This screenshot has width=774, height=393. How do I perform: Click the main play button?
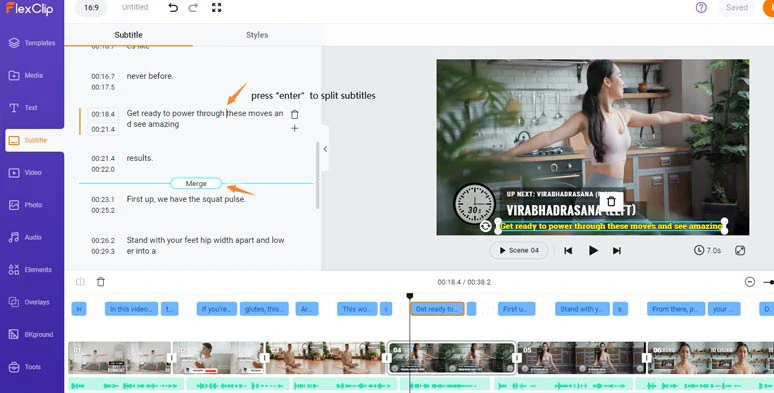593,251
